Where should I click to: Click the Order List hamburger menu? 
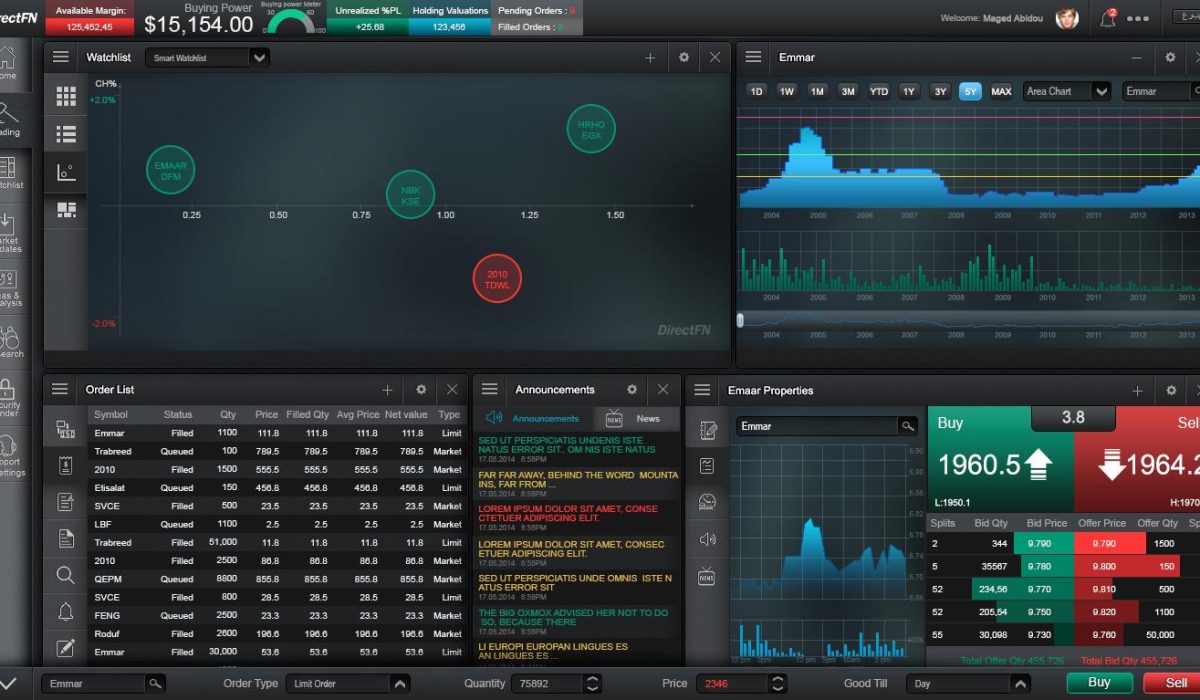(60, 390)
